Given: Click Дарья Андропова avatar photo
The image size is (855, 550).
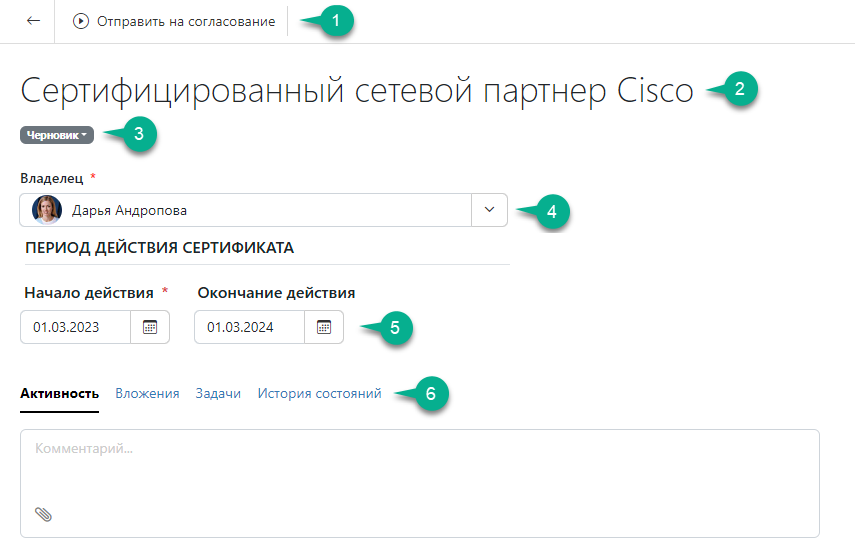Looking at the screenshot, I should click(46, 210).
